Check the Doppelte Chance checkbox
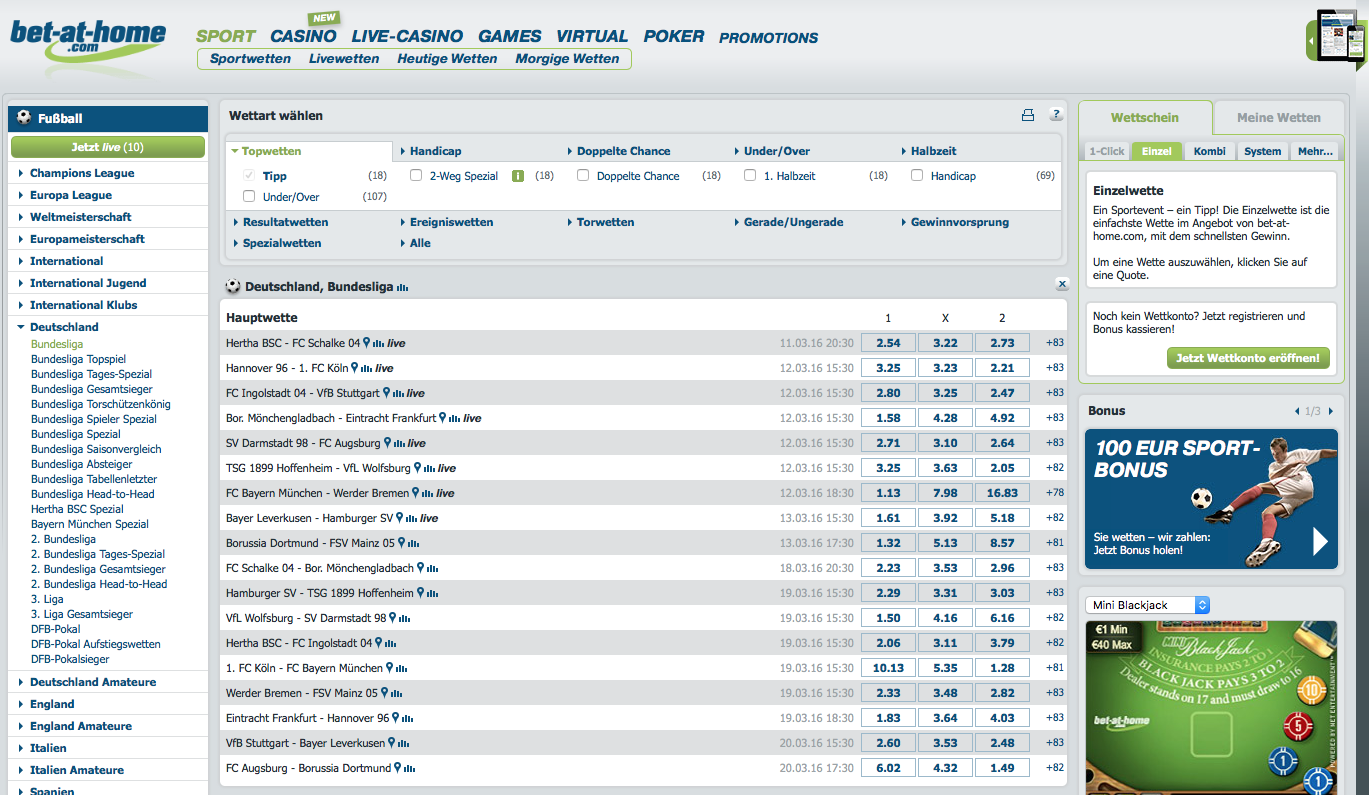The image size is (1369, 795). 583,176
